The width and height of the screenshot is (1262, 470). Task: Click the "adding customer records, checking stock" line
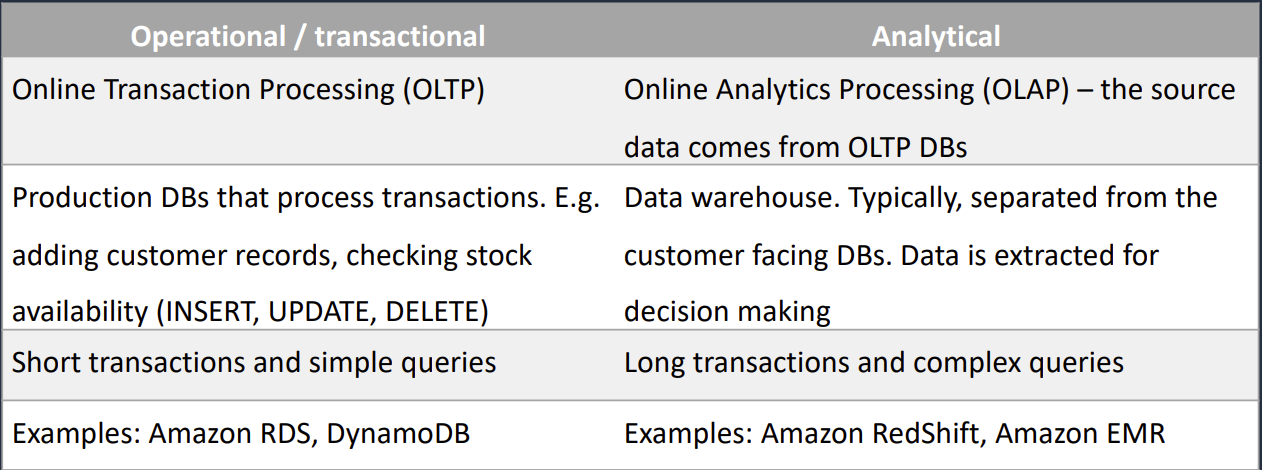[x=272, y=255]
